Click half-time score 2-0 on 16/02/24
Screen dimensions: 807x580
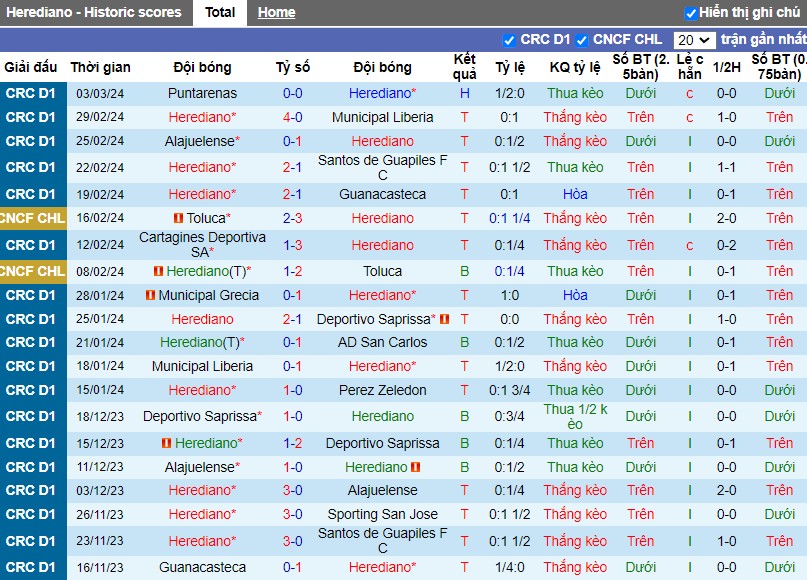click(x=726, y=218)
